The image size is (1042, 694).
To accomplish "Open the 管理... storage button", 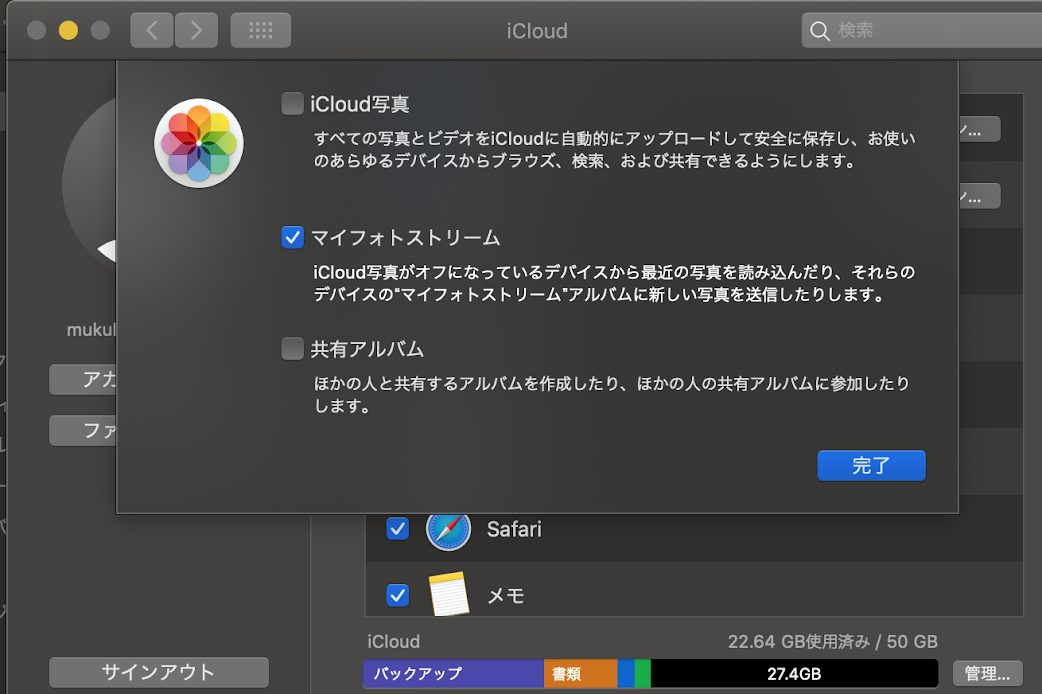I will [988, 673].
